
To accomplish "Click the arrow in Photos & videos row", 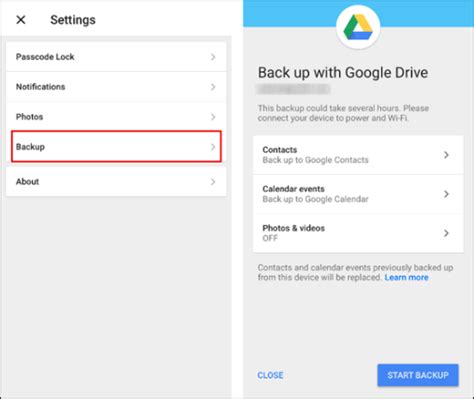I will point(446,233).
